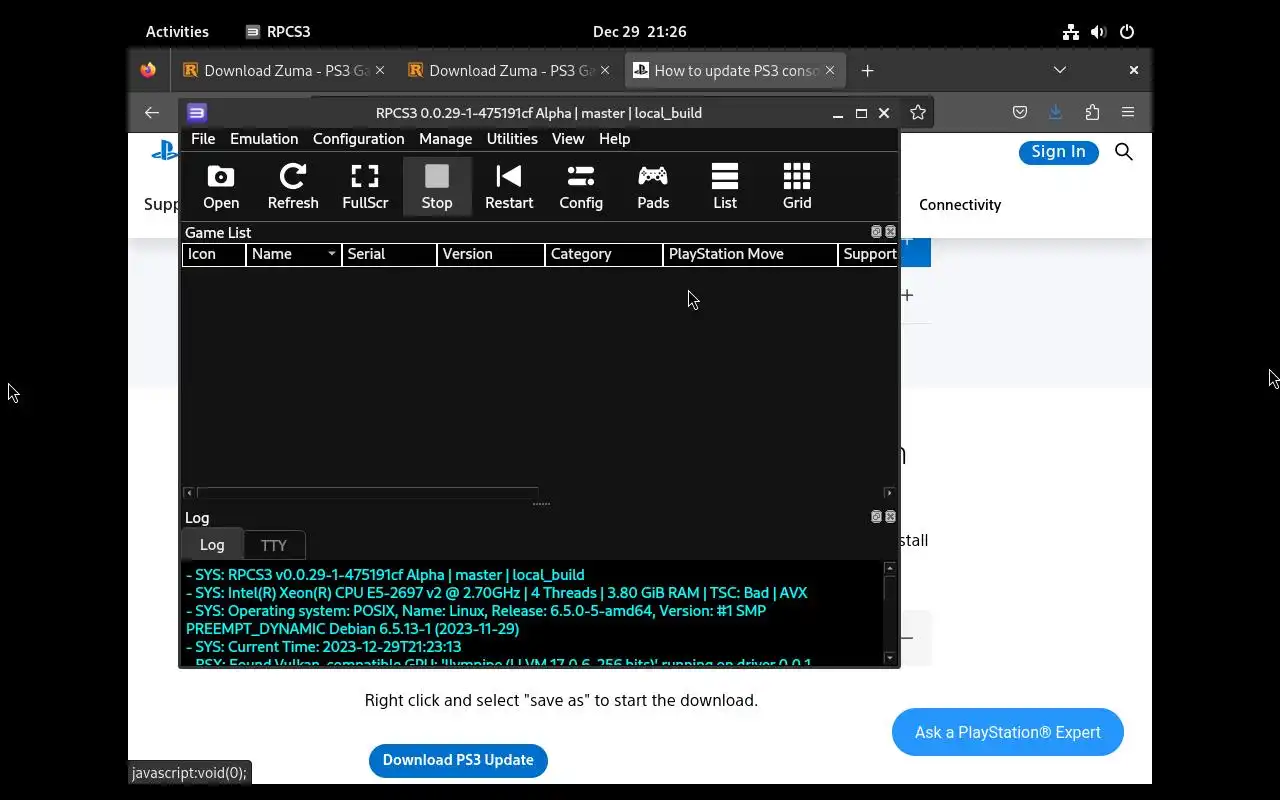This screenshot has height=800, width=1280.
Task: Click game list horizontal scrollbar right arrow
Action: (889, 493)
